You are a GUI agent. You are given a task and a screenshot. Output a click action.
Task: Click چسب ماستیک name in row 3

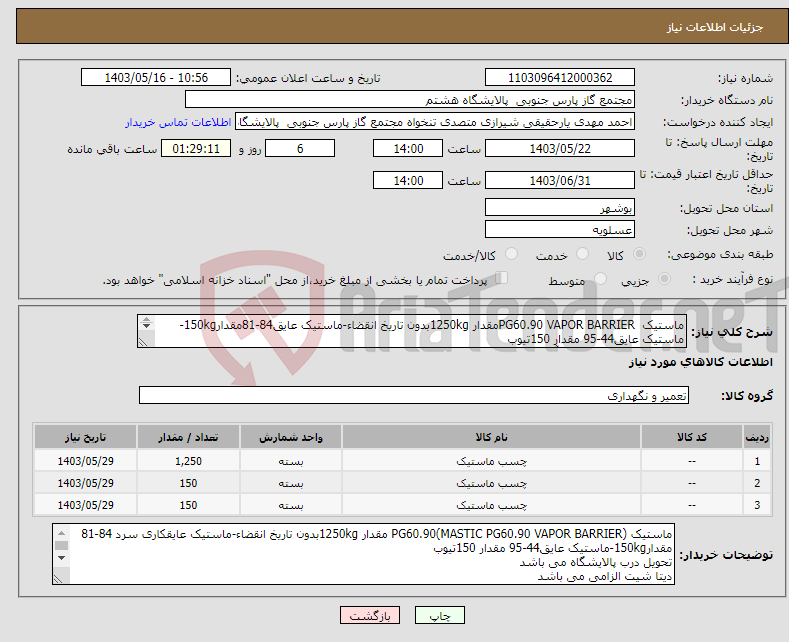click(491, 505)
